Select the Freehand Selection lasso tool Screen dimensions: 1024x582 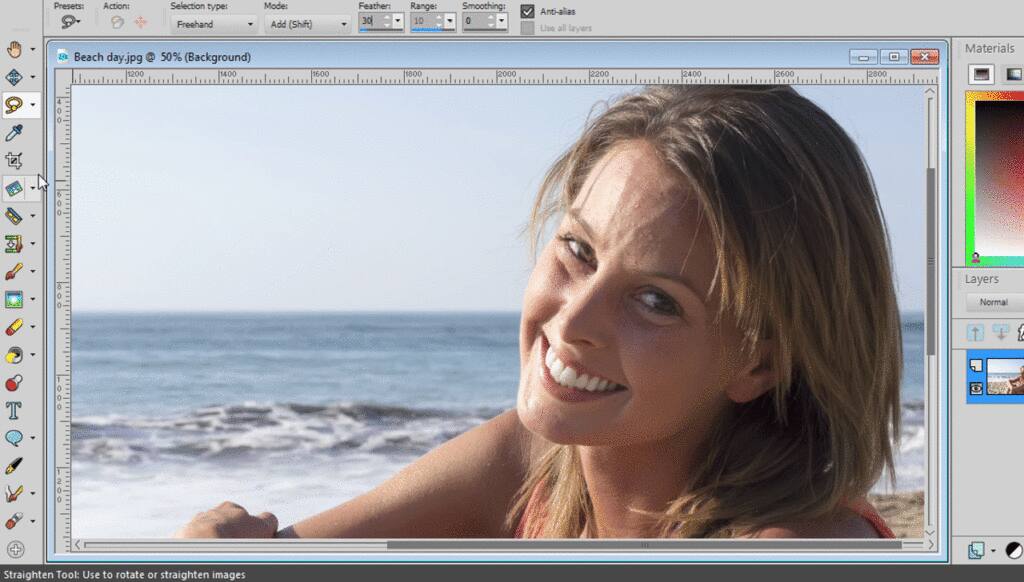(x=14, y=104)
